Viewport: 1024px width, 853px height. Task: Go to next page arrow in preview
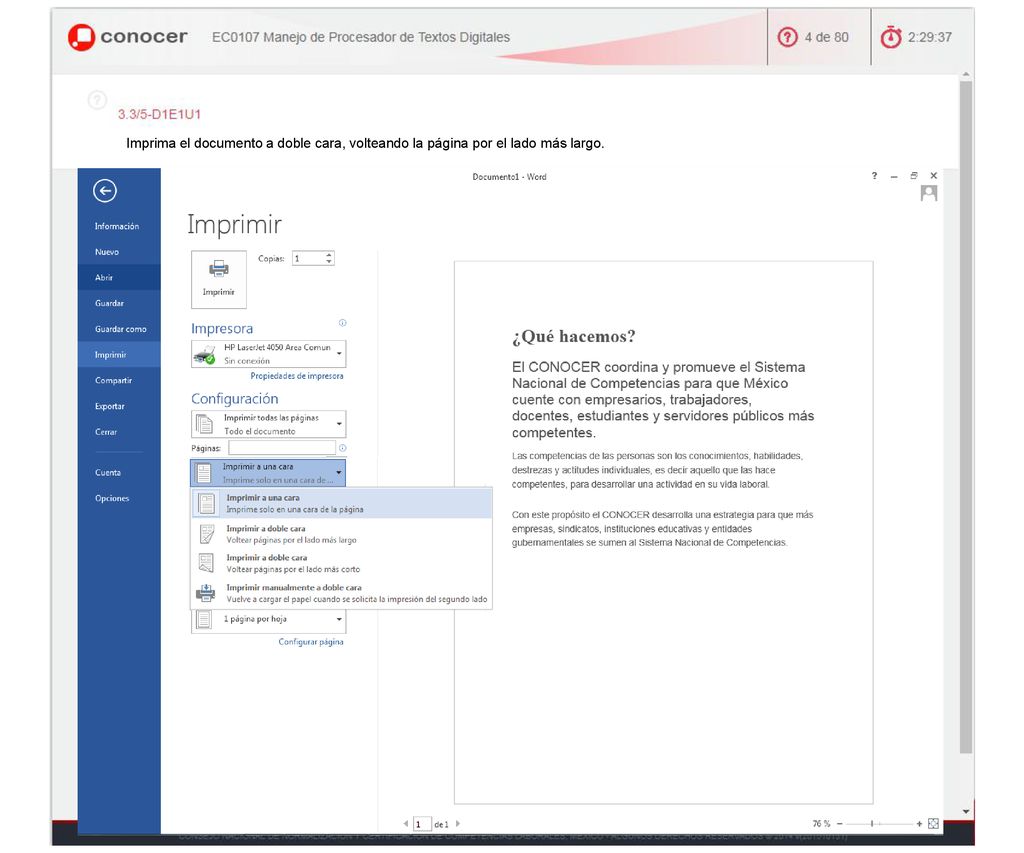[x=458, y=824]
